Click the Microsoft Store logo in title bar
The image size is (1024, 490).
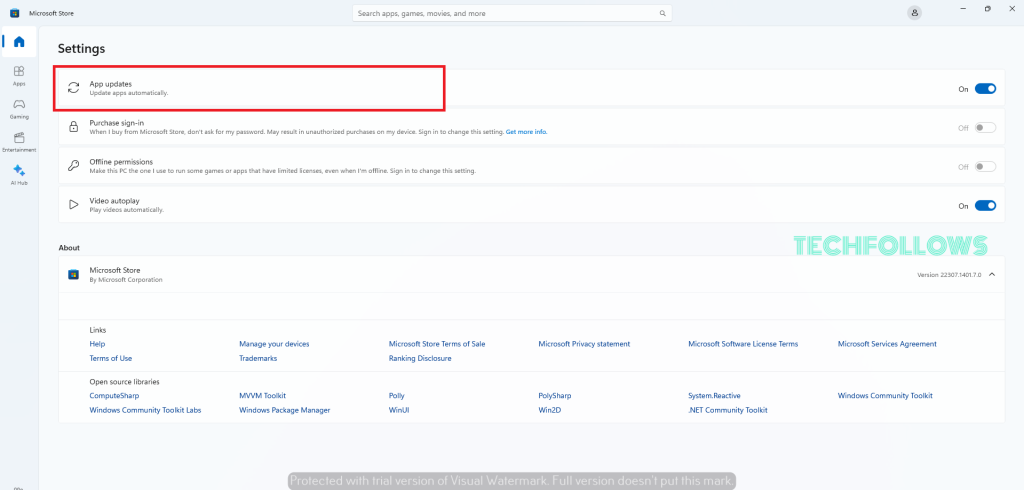click(14, 13)
